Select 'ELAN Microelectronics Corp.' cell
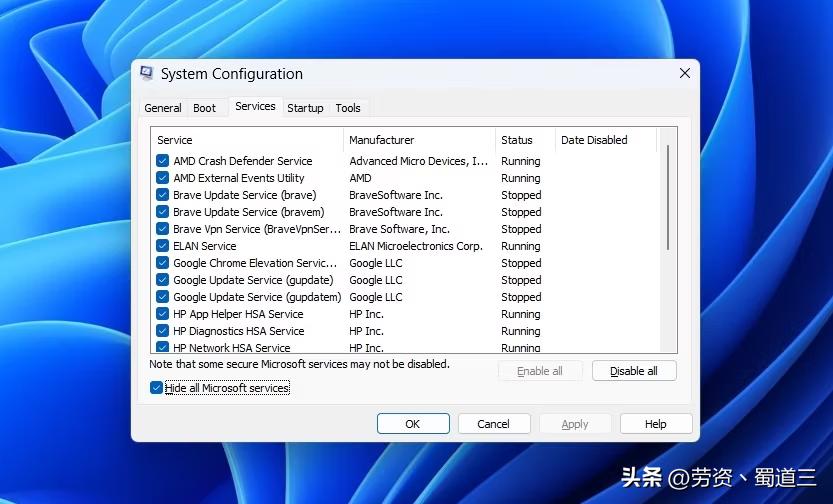The image size is (833, 504). pyautogui.click(x=416, y=245)
